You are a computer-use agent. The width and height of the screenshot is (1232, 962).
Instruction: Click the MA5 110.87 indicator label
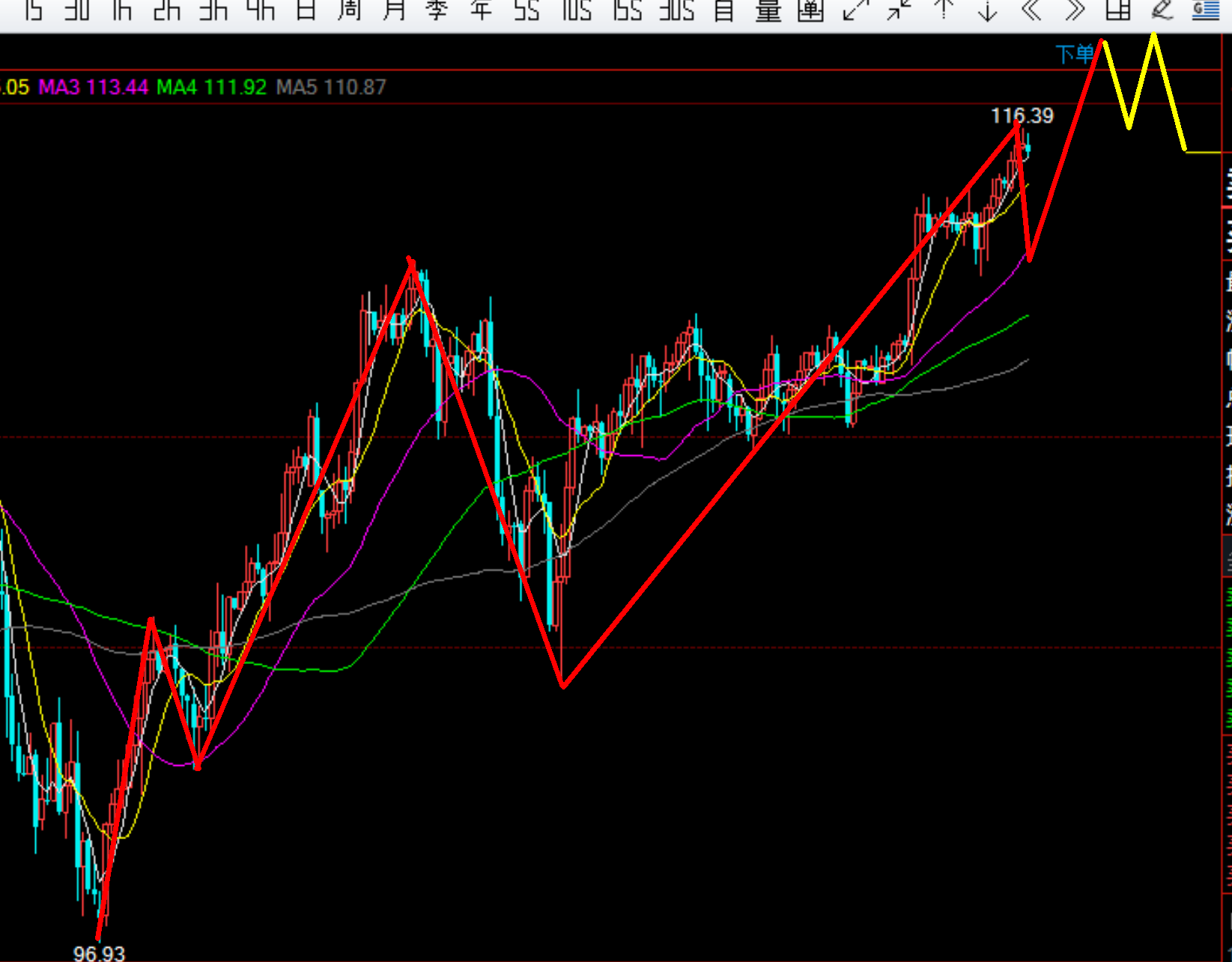331,87
